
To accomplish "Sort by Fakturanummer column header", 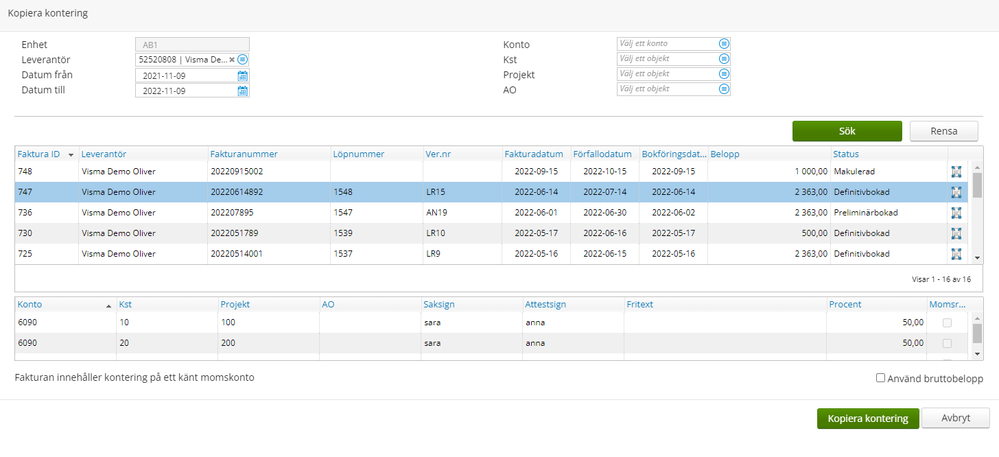I will 243,154.
